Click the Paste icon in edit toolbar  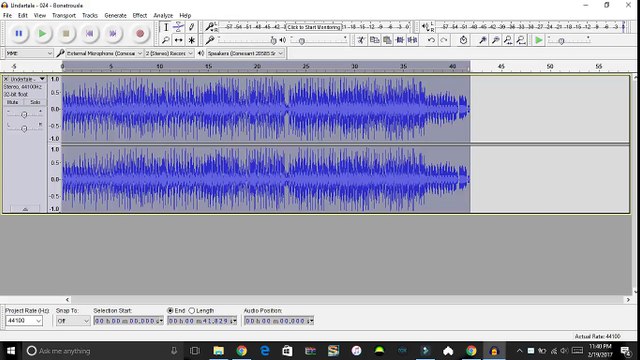tap(387, 40)
